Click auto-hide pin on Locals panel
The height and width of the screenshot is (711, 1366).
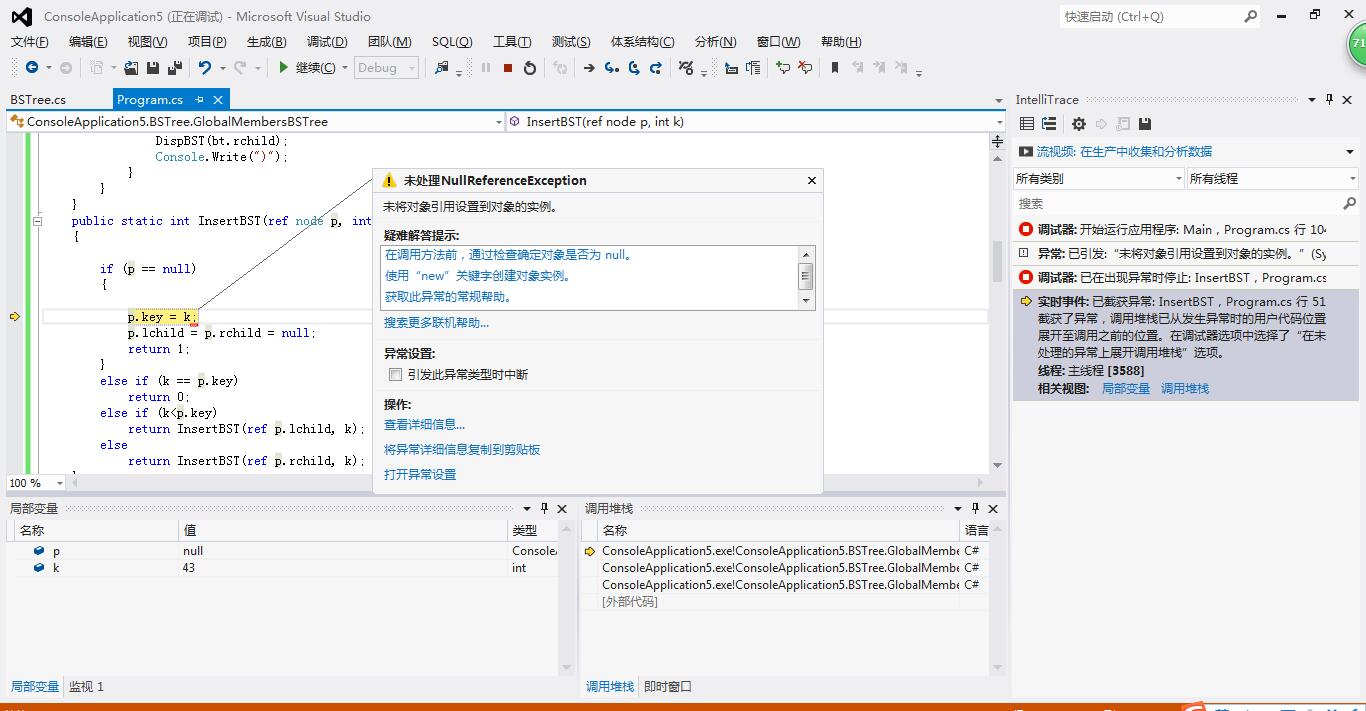pos(544,508)
